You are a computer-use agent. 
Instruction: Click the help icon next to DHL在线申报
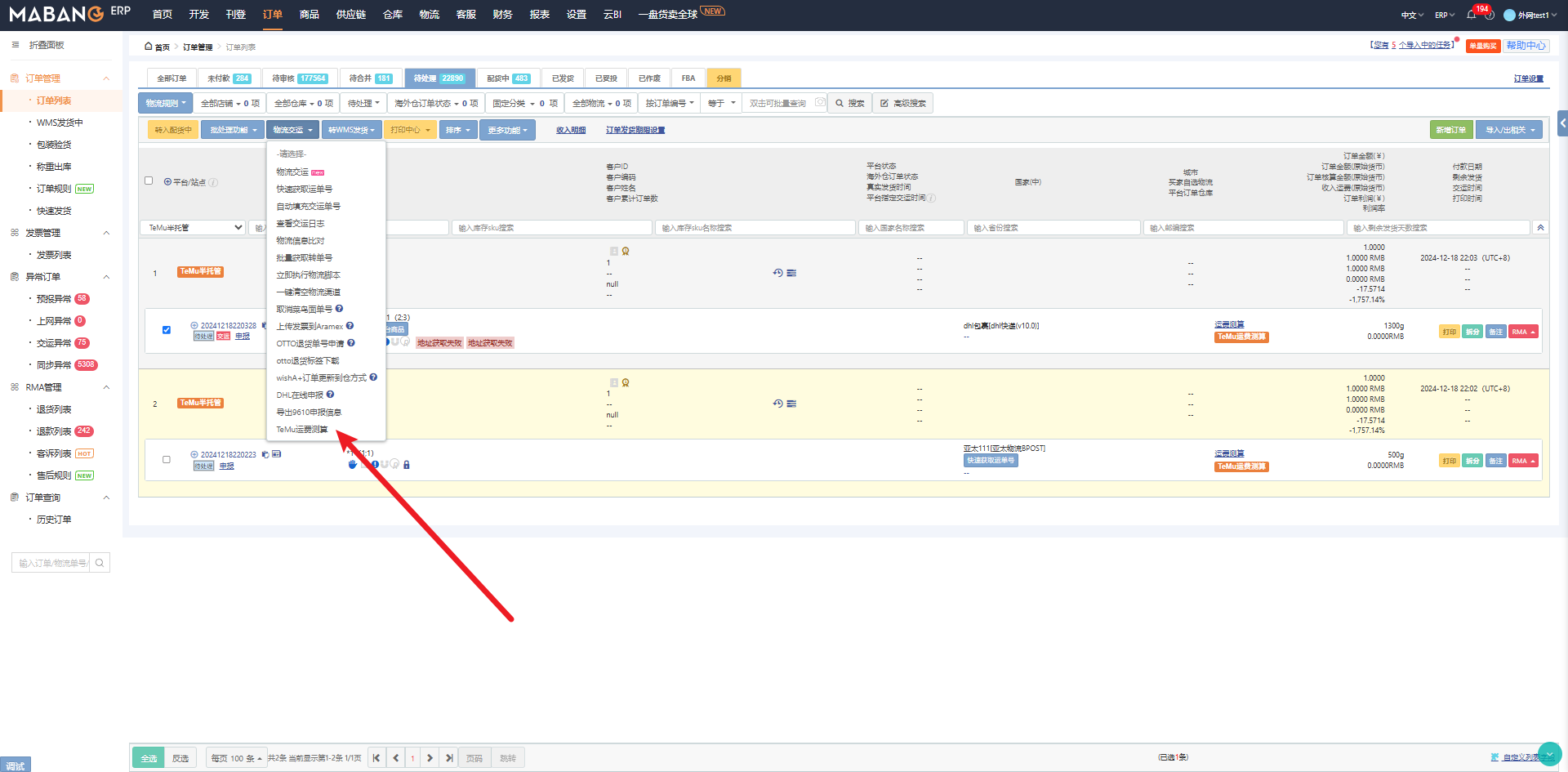(x=330, y=395)
